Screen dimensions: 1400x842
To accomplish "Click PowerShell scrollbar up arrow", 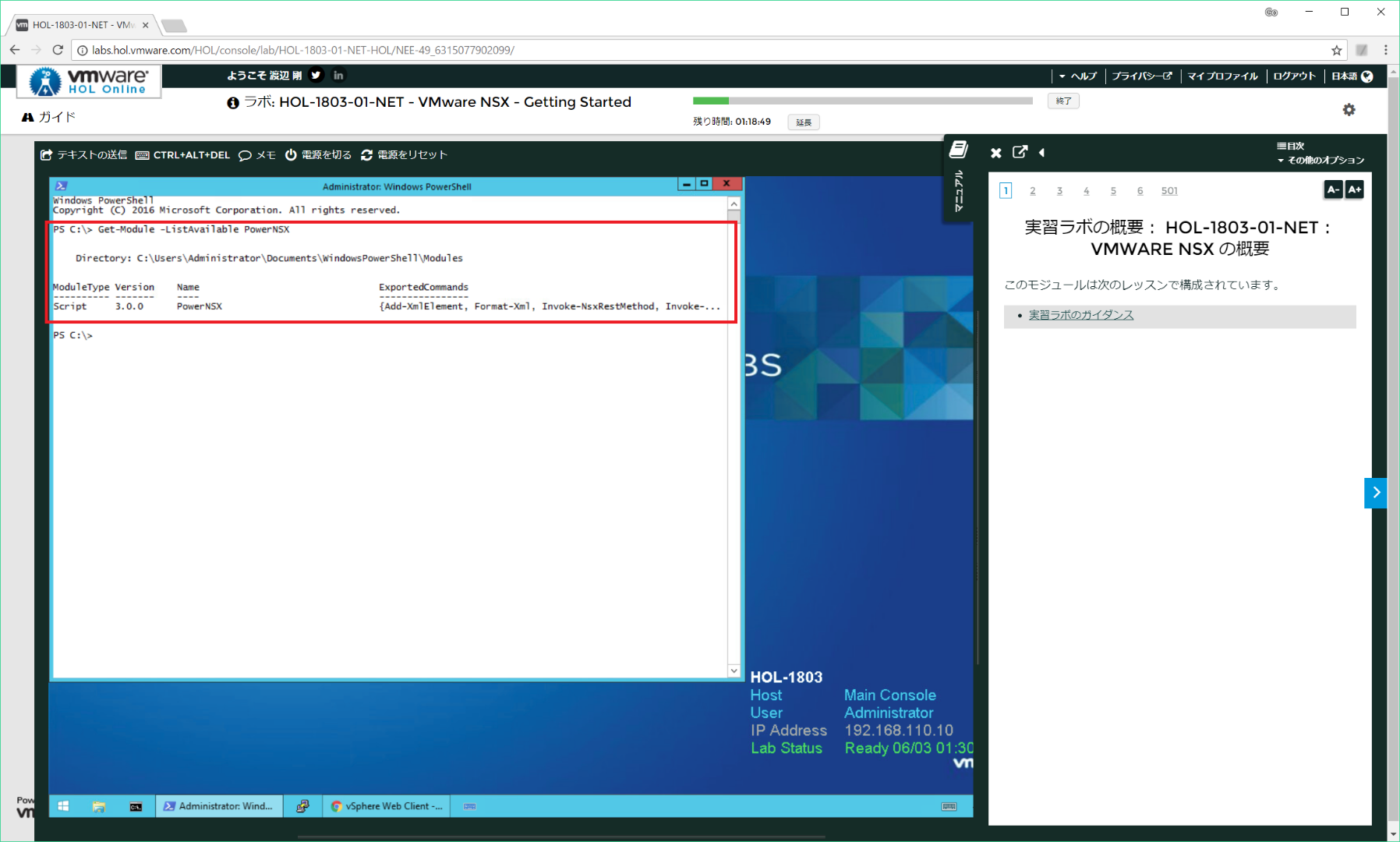I will pos(734,203).
